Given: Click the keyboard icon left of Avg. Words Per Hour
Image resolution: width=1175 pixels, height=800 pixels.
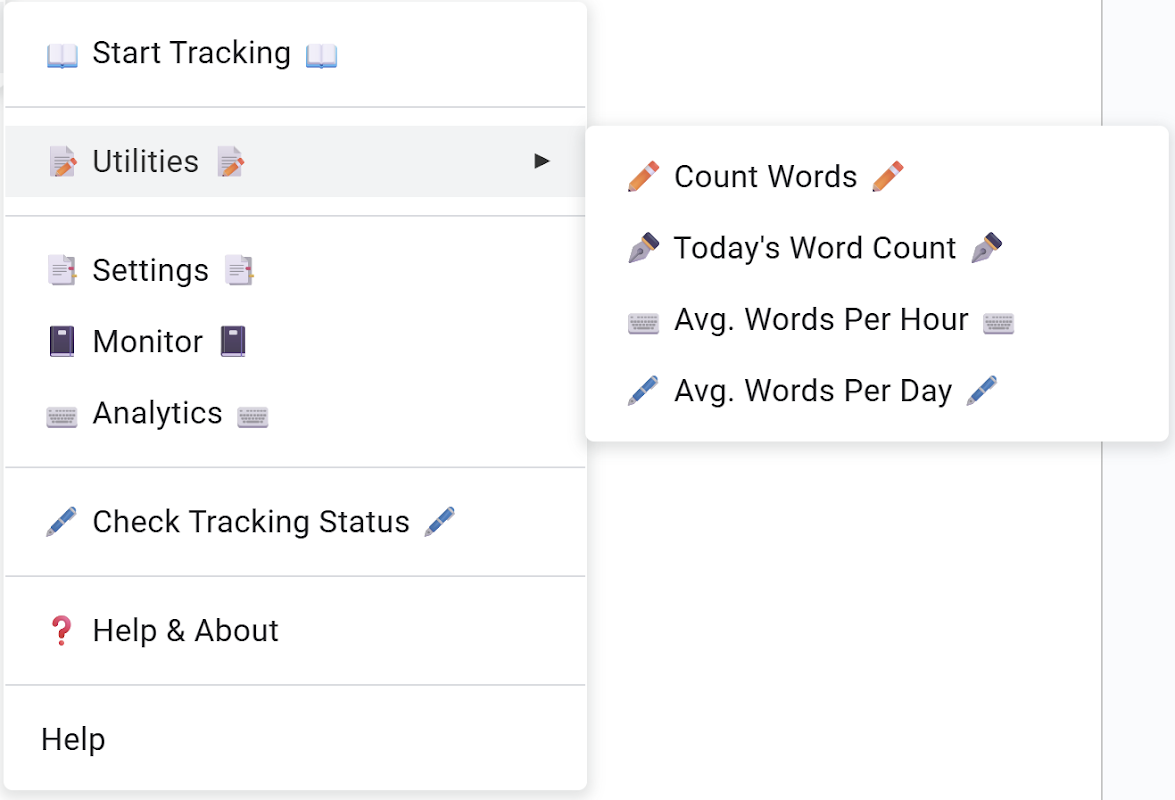Looking at the screenshot, I should click(643, 321).
